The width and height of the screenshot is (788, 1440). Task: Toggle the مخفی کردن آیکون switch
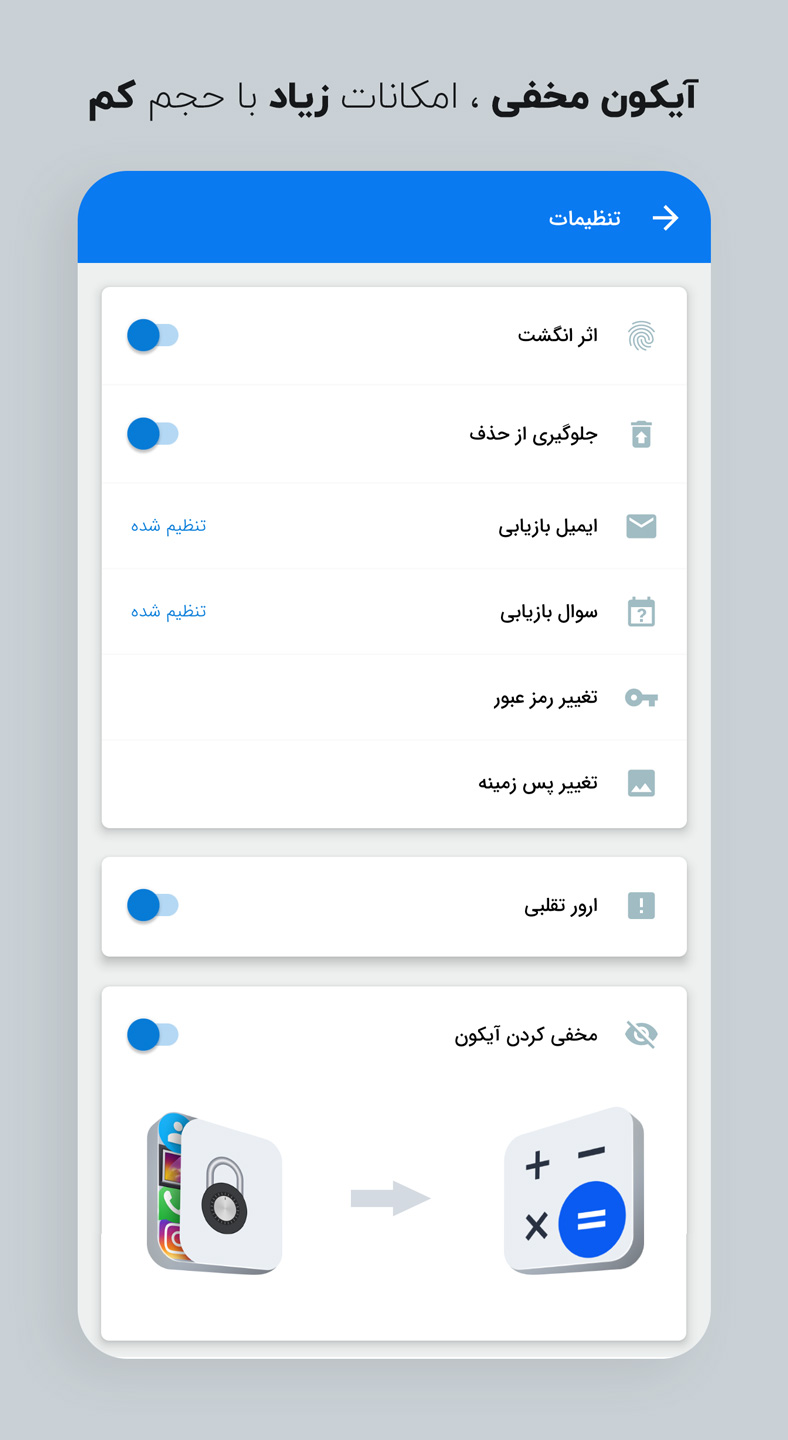coord(152,1034)
